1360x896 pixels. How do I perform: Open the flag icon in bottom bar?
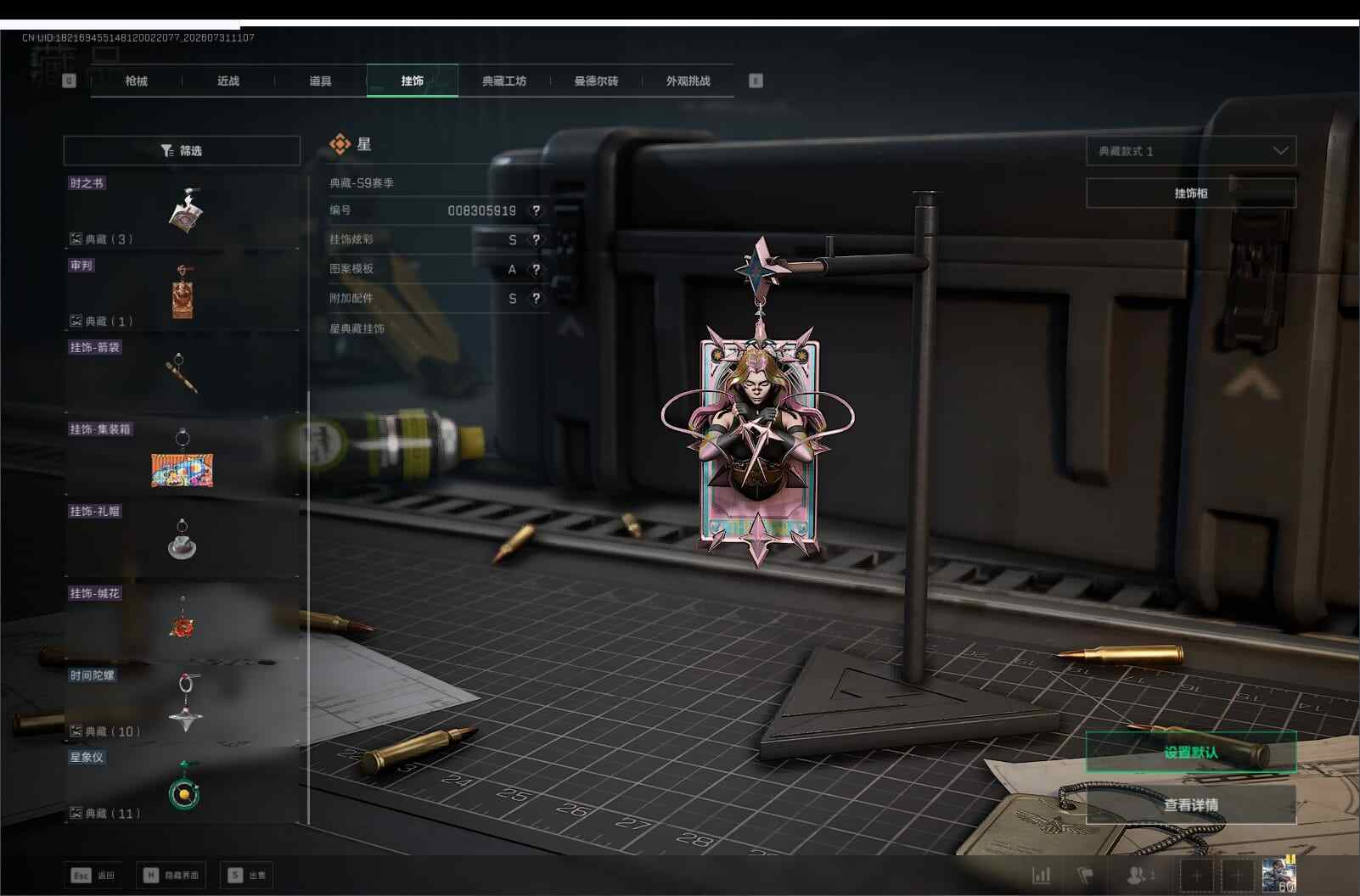pyautogui.click(x=1085, y=875)
